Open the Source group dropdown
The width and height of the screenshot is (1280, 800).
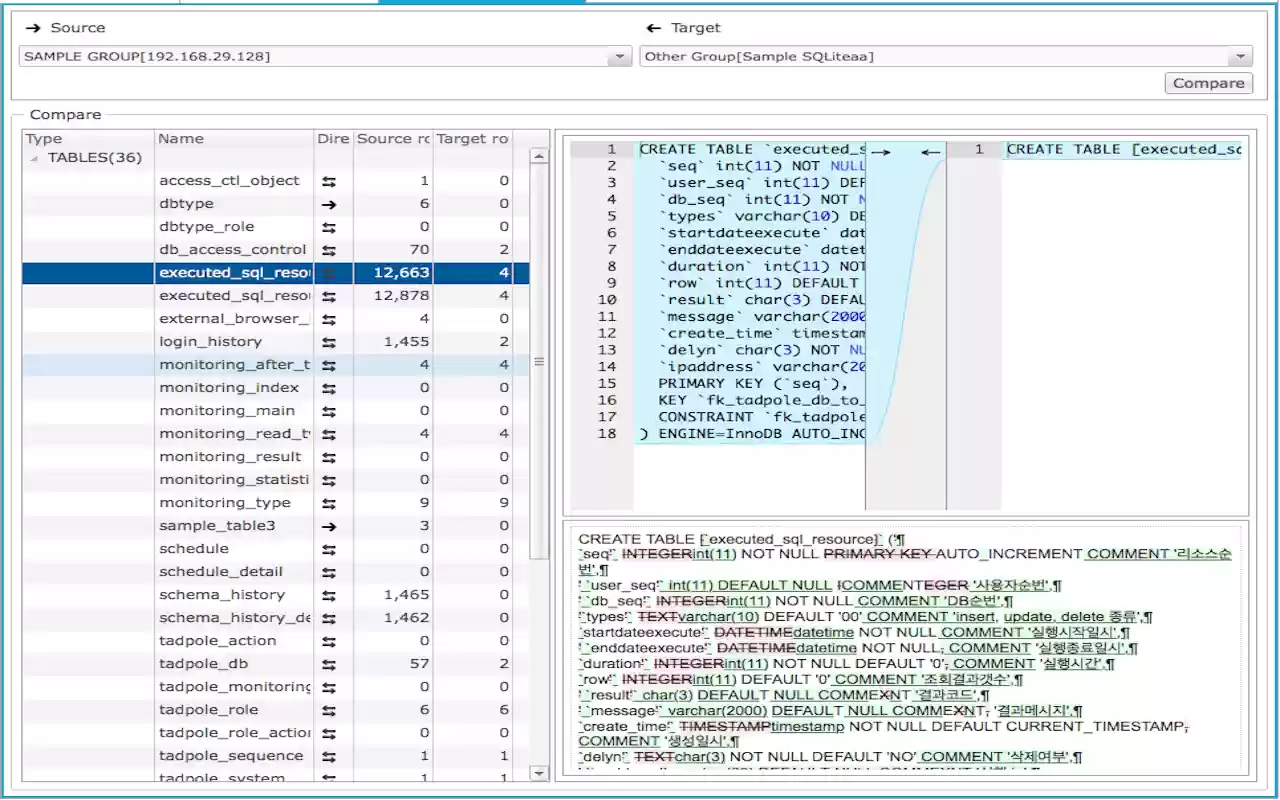pyautogui.click(x=620, y=56)
